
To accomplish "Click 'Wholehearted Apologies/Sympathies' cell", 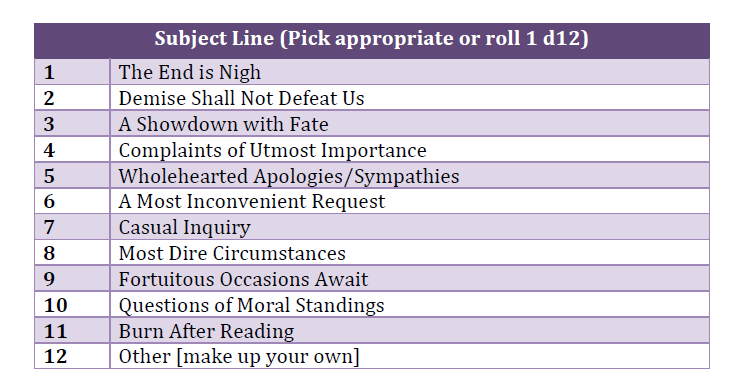I will click(x=410, y=176).
